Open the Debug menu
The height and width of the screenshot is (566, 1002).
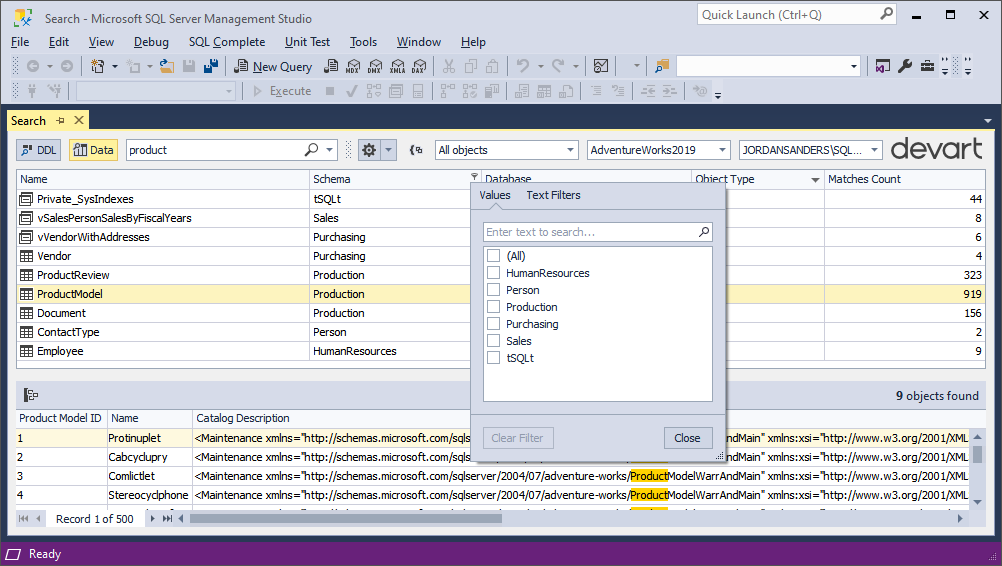click(151, 42)
